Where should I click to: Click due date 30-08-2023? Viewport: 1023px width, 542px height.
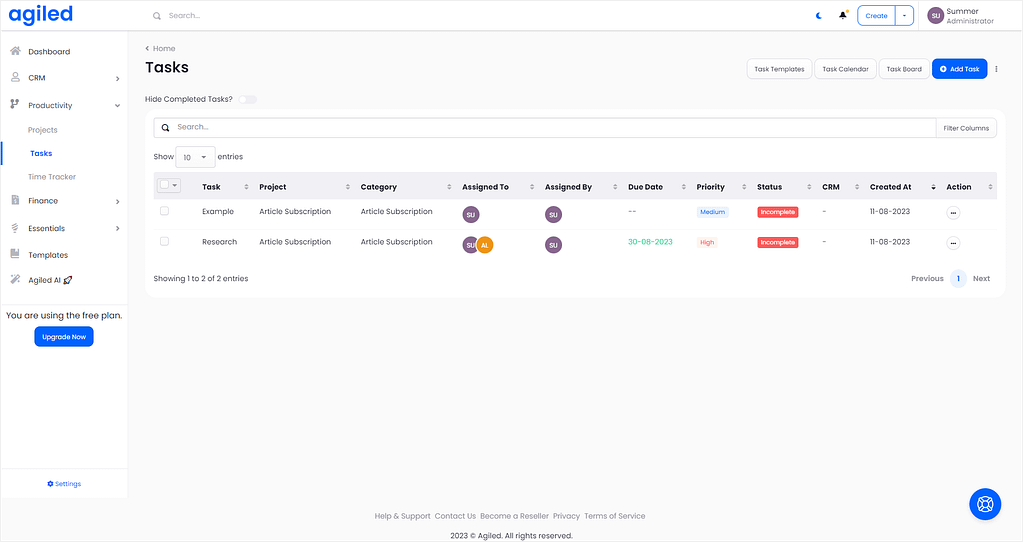point(650,242)
